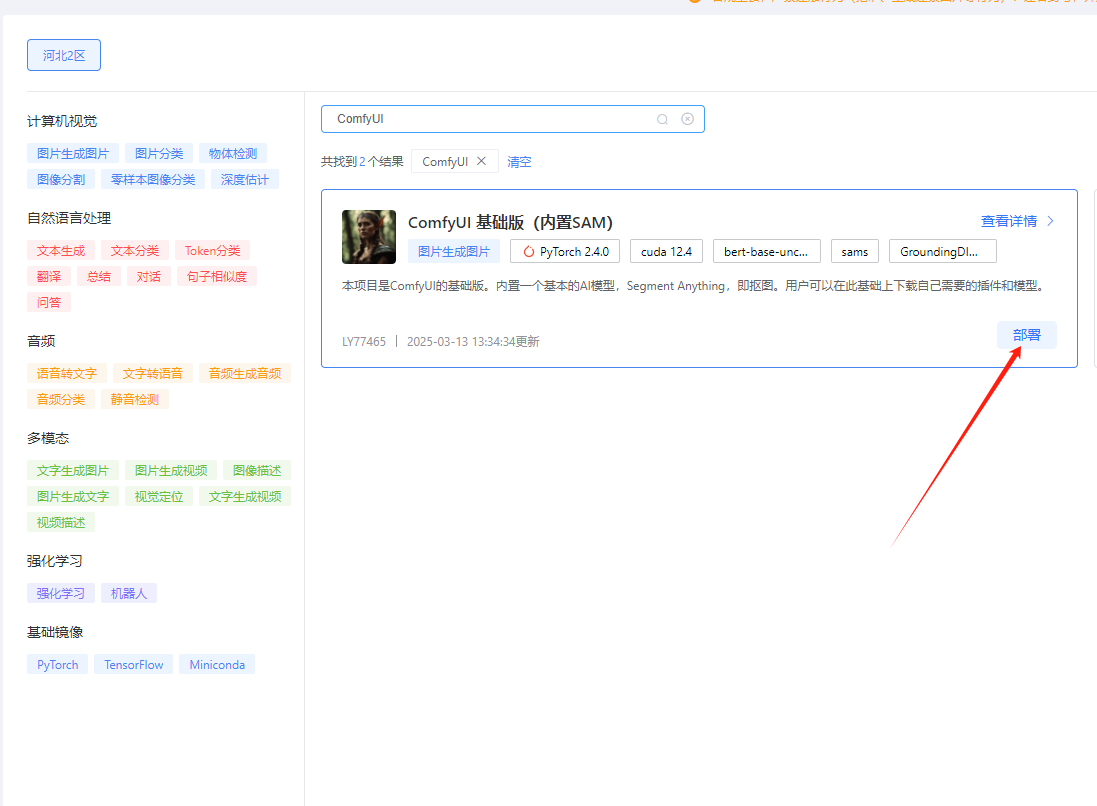1097x806 pixels.
Task: Click the bert-base-unc... tag
Action: [766, 251]
